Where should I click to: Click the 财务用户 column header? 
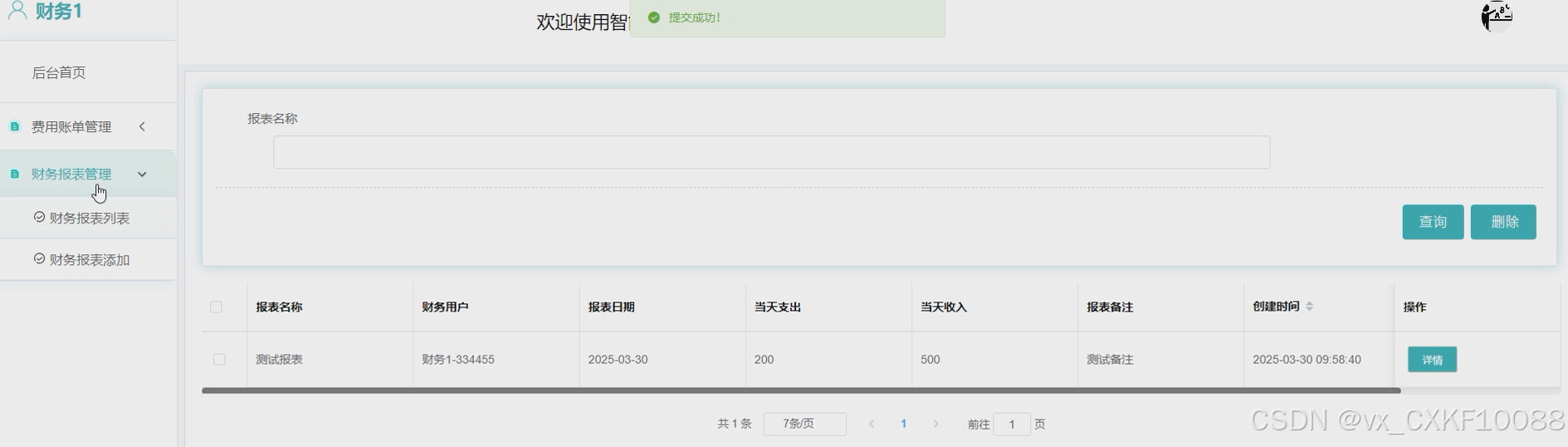pos(445,307)
